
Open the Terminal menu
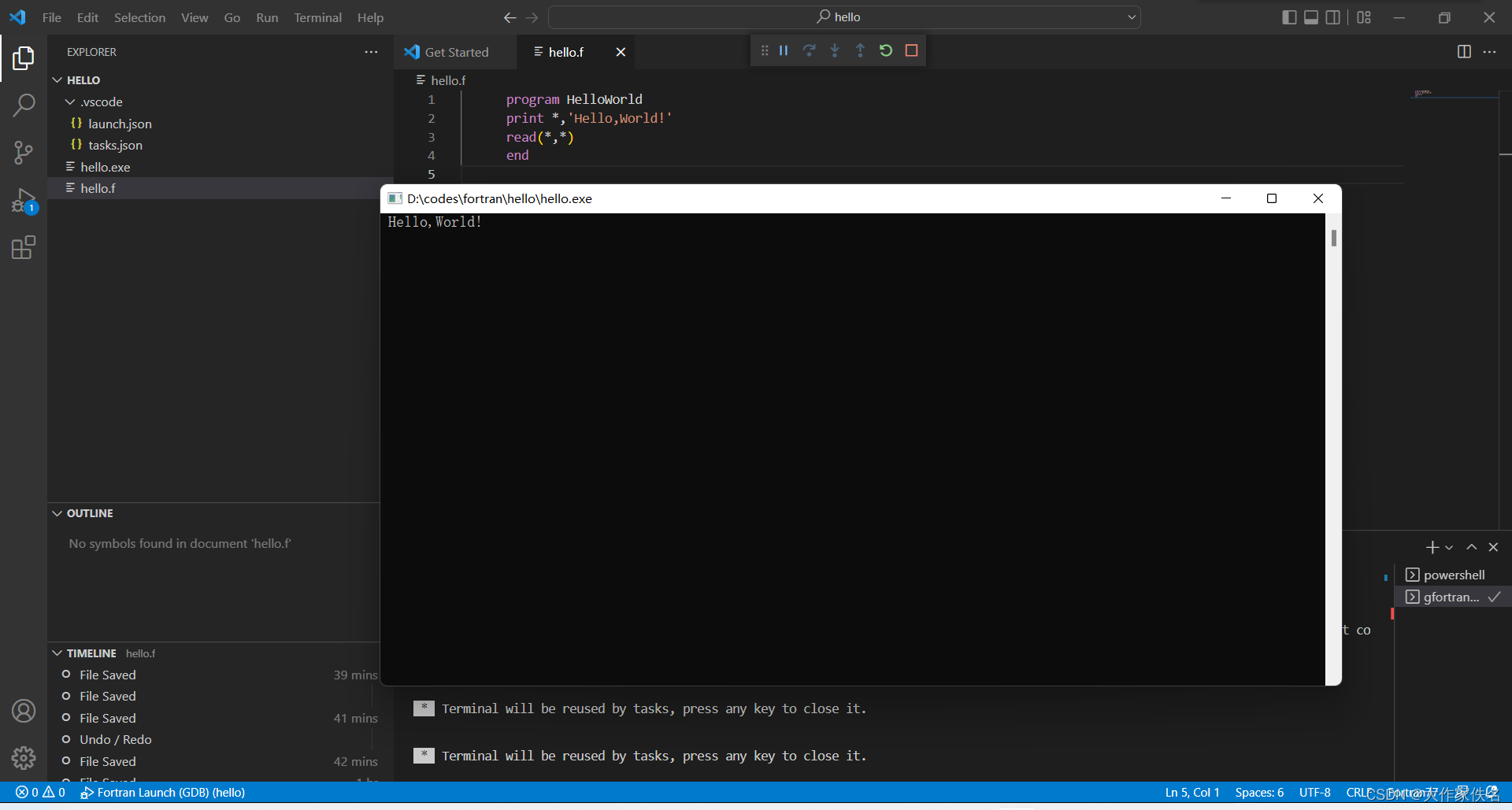317,17
